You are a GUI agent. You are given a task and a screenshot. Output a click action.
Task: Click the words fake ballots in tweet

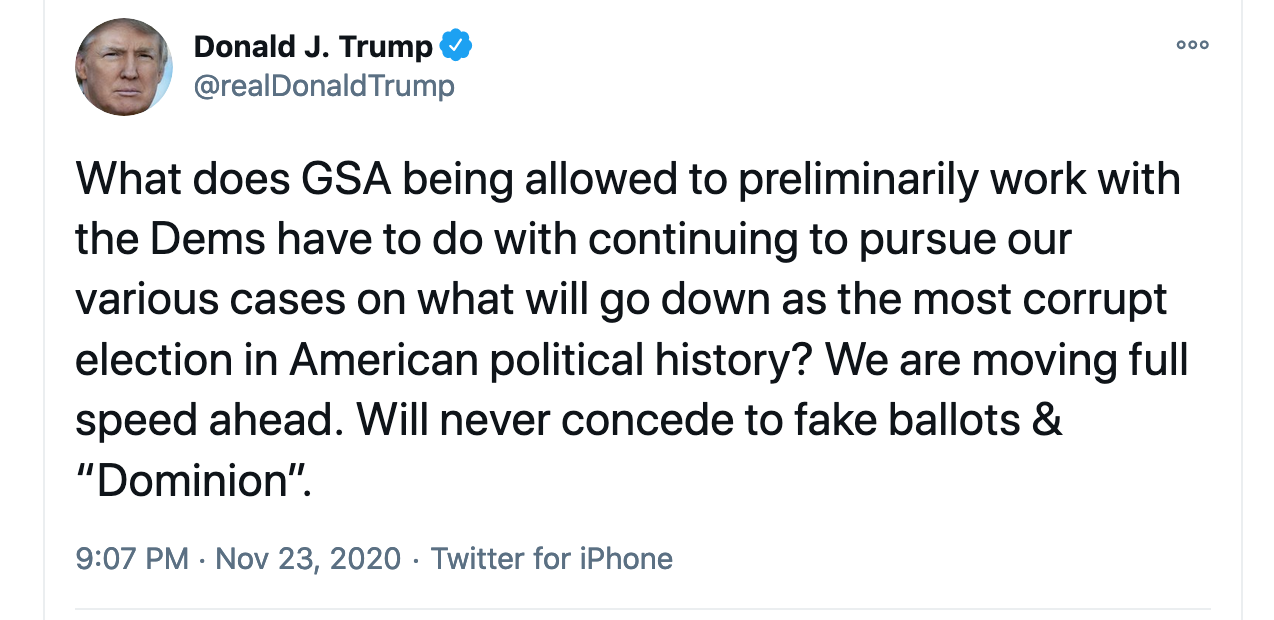[x=907, y=421]
